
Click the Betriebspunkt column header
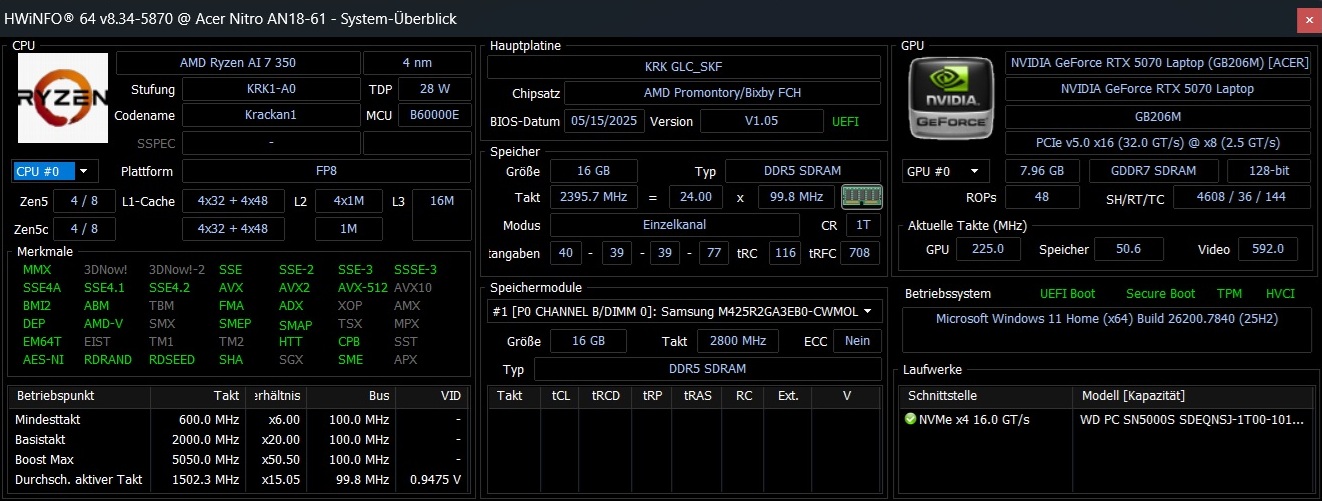54,396
